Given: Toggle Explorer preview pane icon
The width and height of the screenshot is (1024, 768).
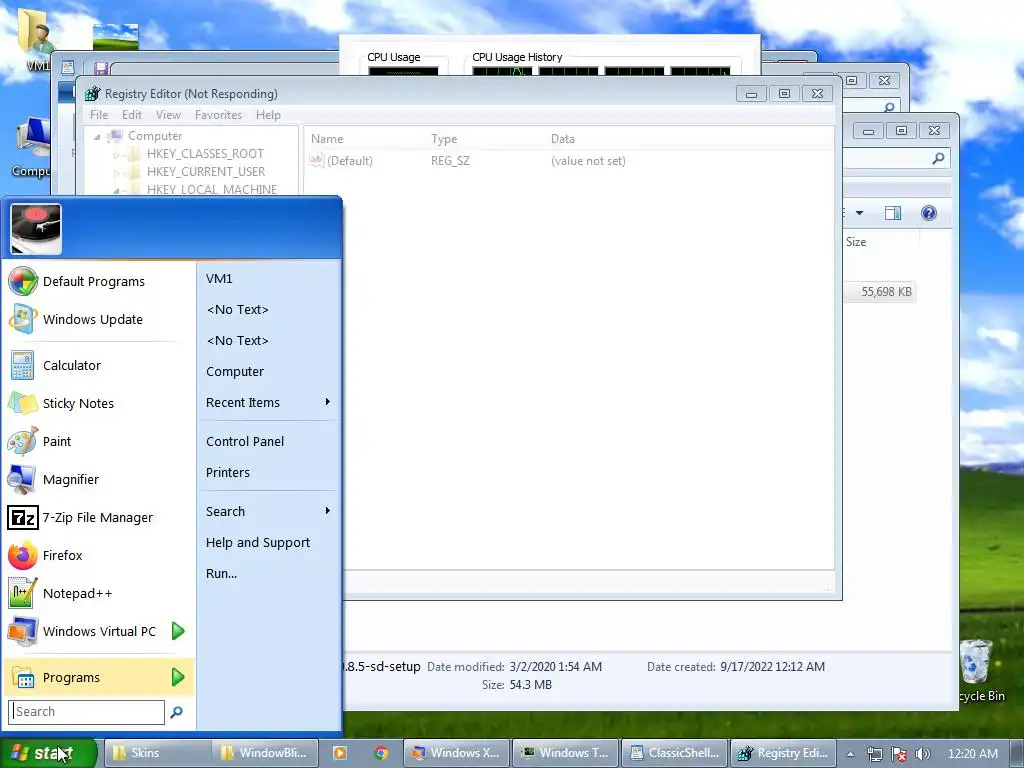Looking at the screenshot, I should tap(893, 213).
